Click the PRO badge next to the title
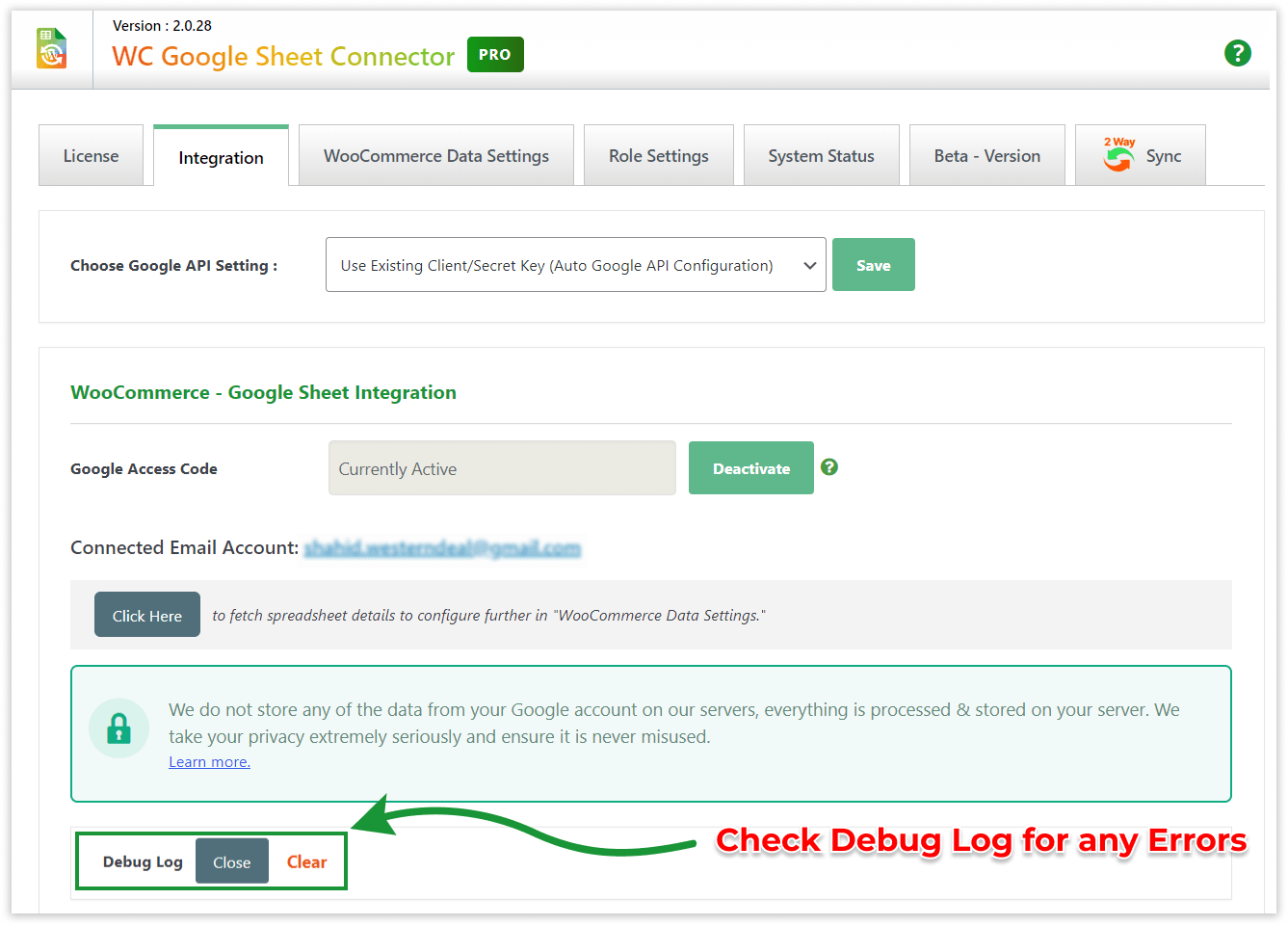 pyautogui.click(x=495, y=55)
